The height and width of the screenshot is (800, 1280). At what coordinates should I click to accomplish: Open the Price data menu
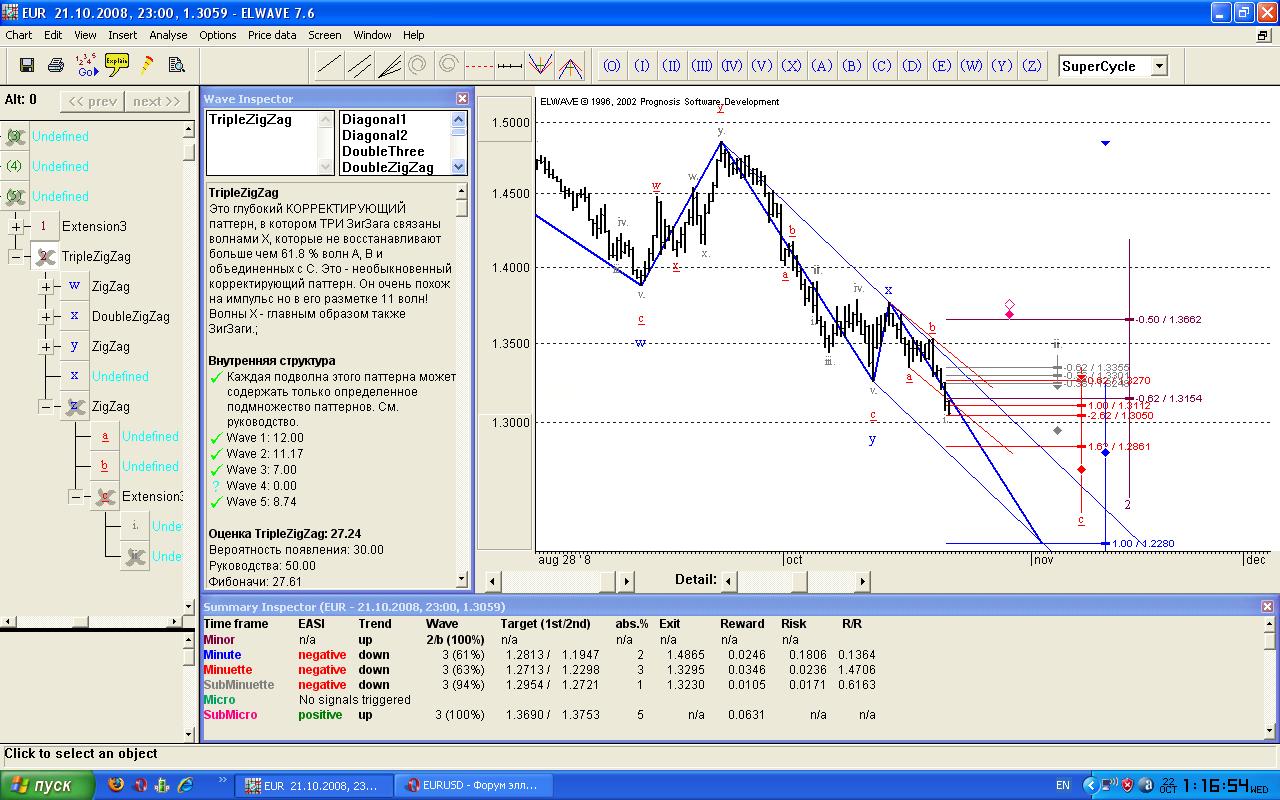pyautogui.click(x=272, y=35)
